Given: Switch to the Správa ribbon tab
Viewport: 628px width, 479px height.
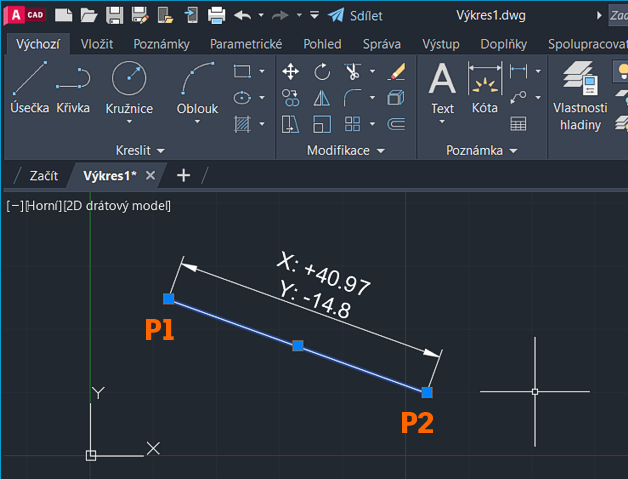Looking at the screenshot, I should click(382, 44).
